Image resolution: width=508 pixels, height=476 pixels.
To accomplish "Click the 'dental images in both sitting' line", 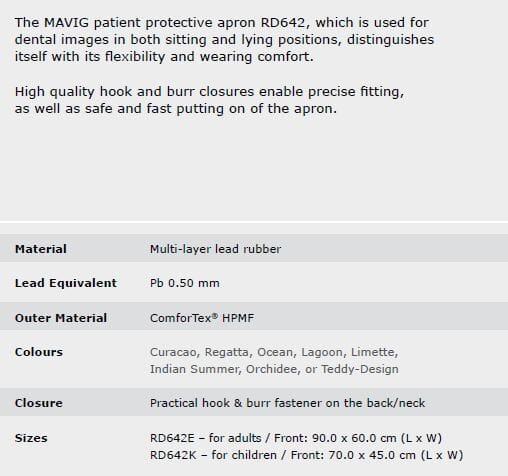I will coord(224,40).
